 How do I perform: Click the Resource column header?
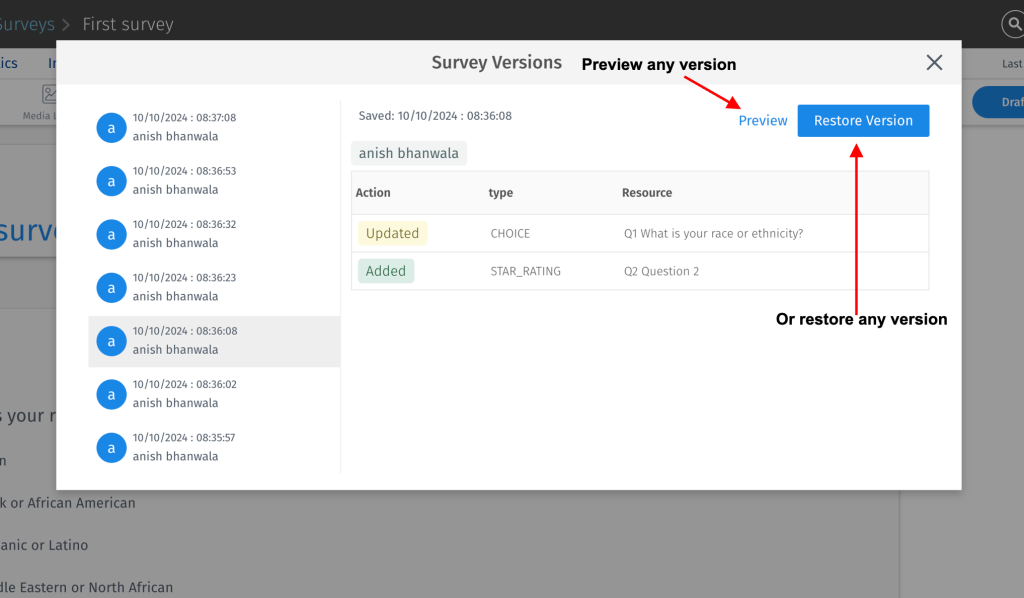coord(647,193)
